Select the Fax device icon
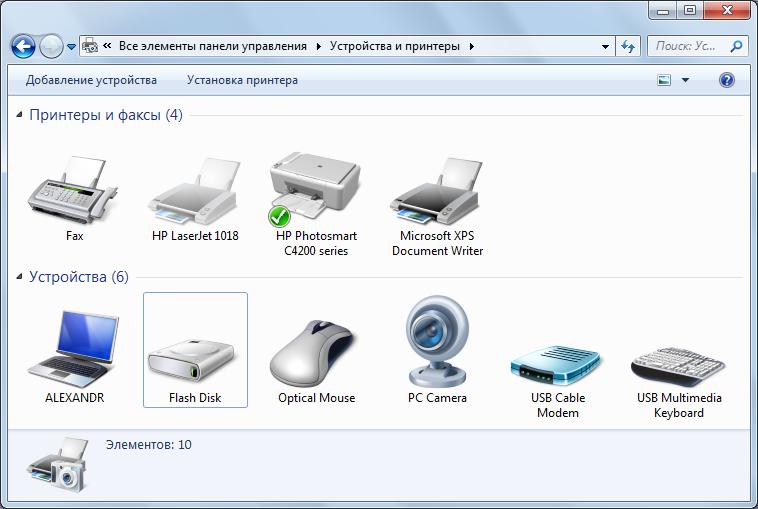 tap(73, 190)
